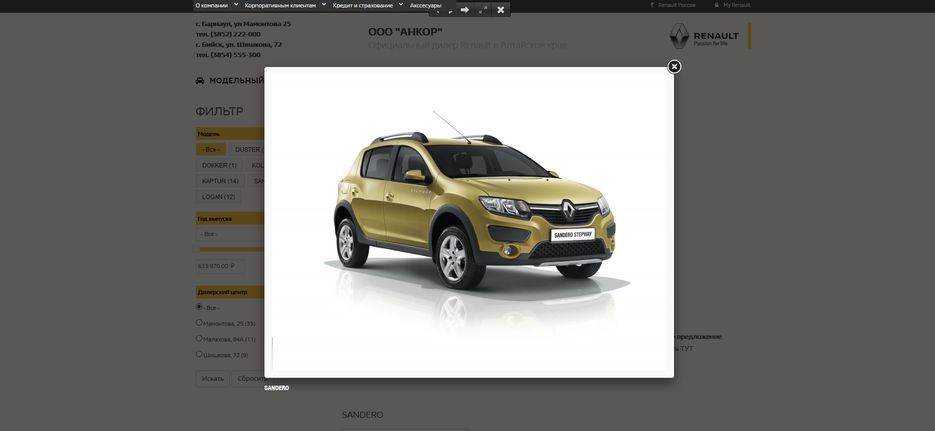Expand image using diagonal arrows icon
935x431 pixels.
coord(483,10)
